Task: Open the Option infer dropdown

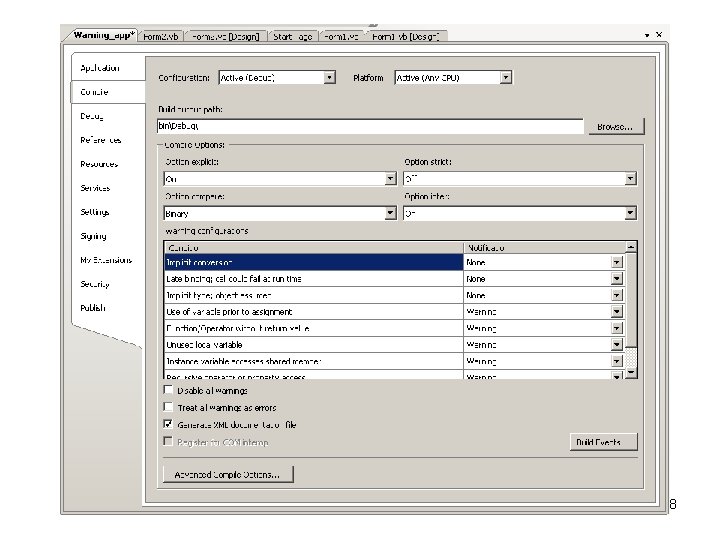Action: 630,213
